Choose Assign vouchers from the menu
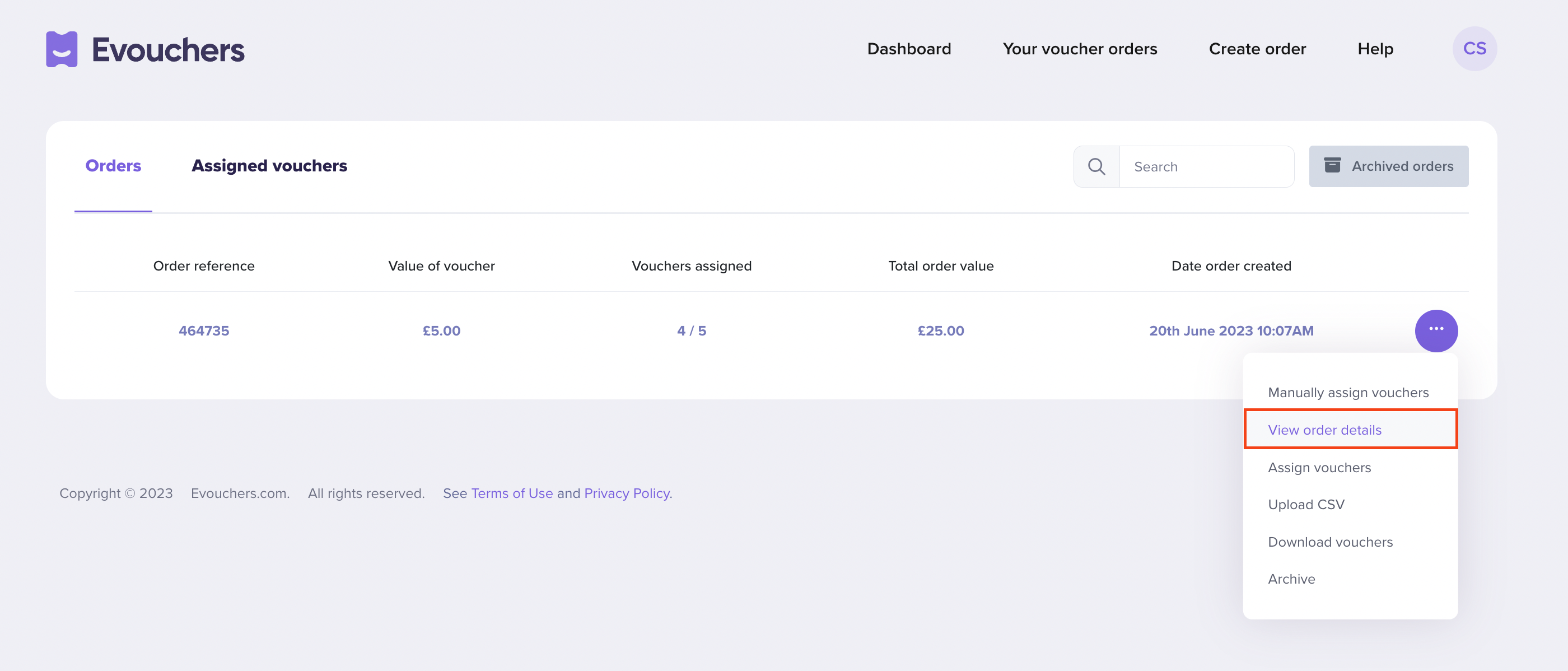Image resolution: width=1568 pixels, height=671 pixels. point(1319,467)
